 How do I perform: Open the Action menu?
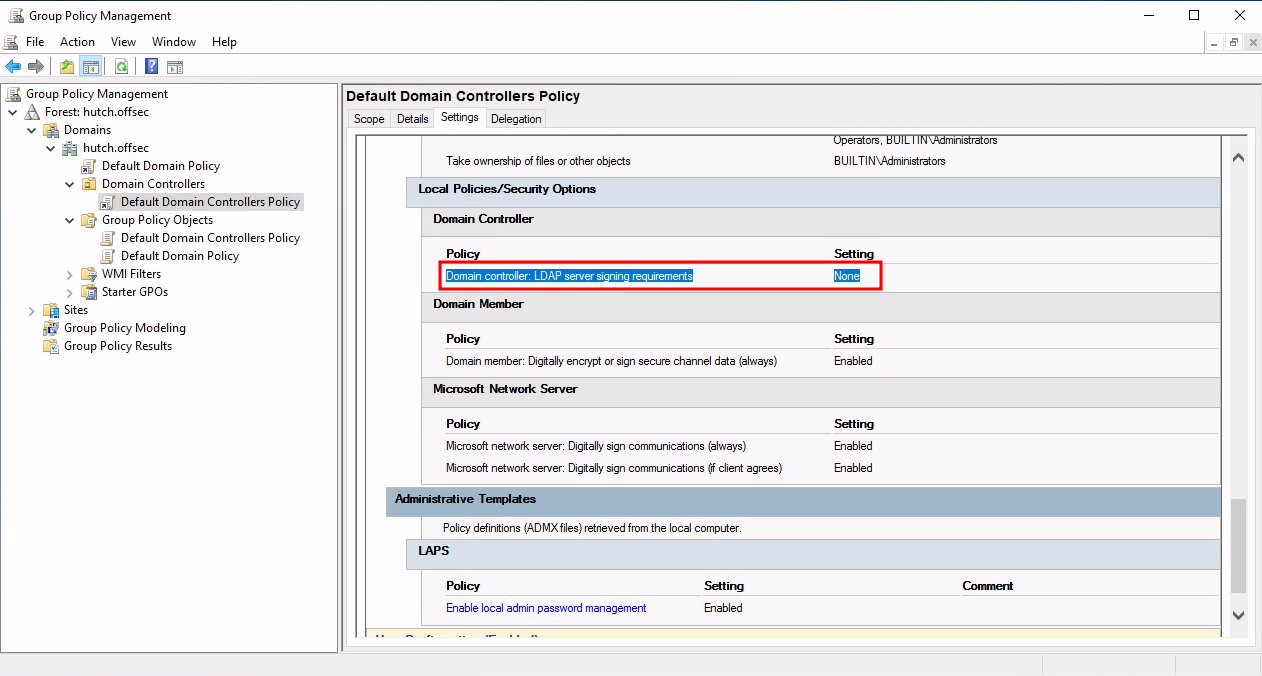click(x=77, y=42)
